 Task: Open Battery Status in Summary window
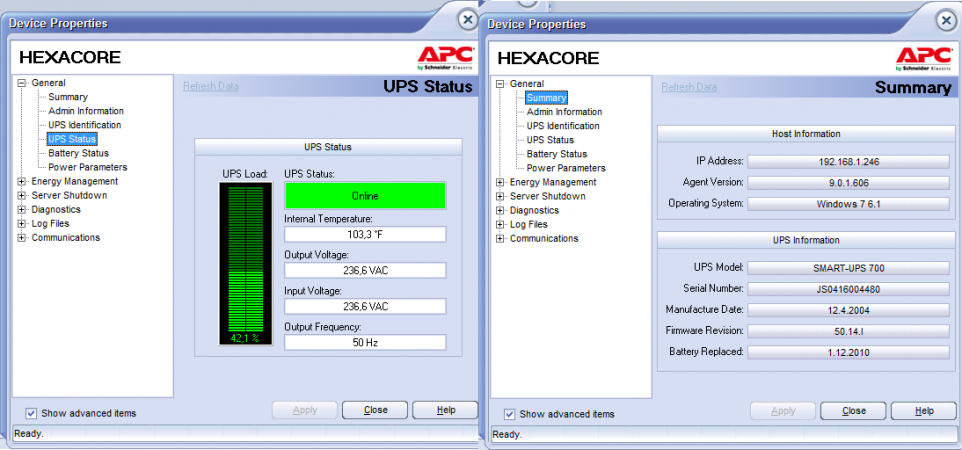[557, 154]
